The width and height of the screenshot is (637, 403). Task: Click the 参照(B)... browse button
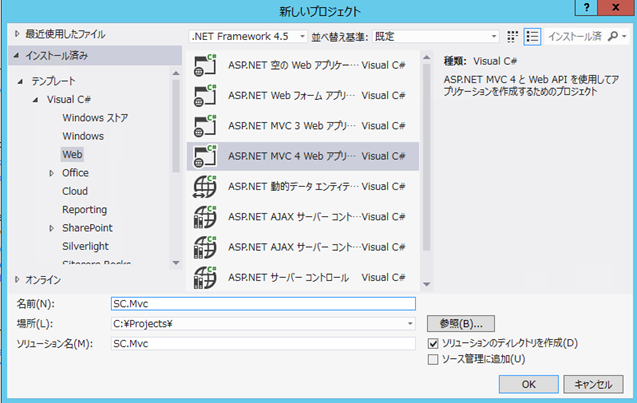[461, 324]
